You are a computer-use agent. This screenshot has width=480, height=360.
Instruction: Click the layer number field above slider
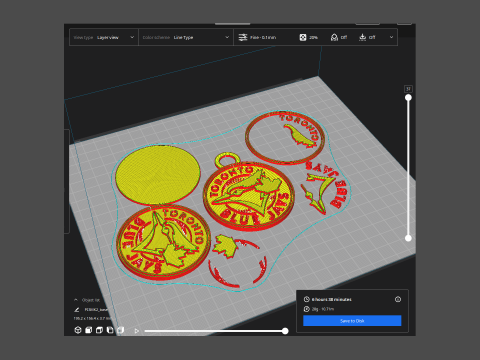coord(408,89)
